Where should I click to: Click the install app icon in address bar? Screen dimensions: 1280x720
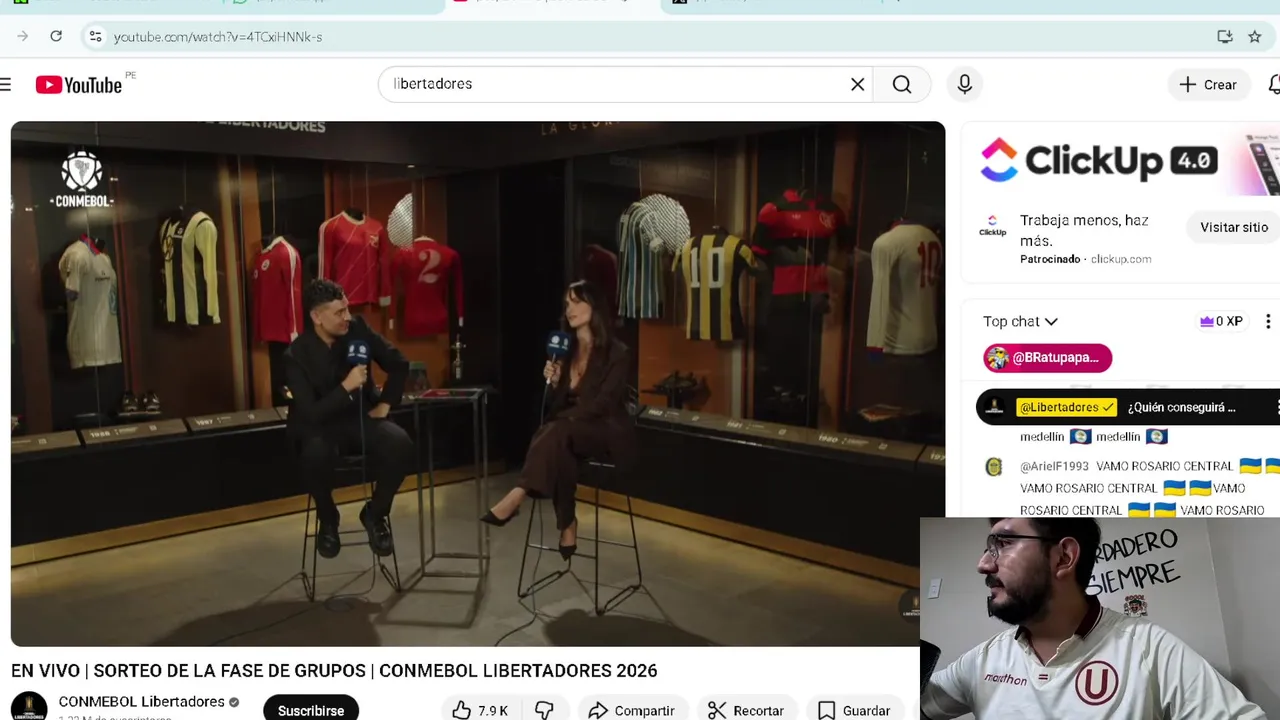pyautogui.click(x=1225, y=36)
